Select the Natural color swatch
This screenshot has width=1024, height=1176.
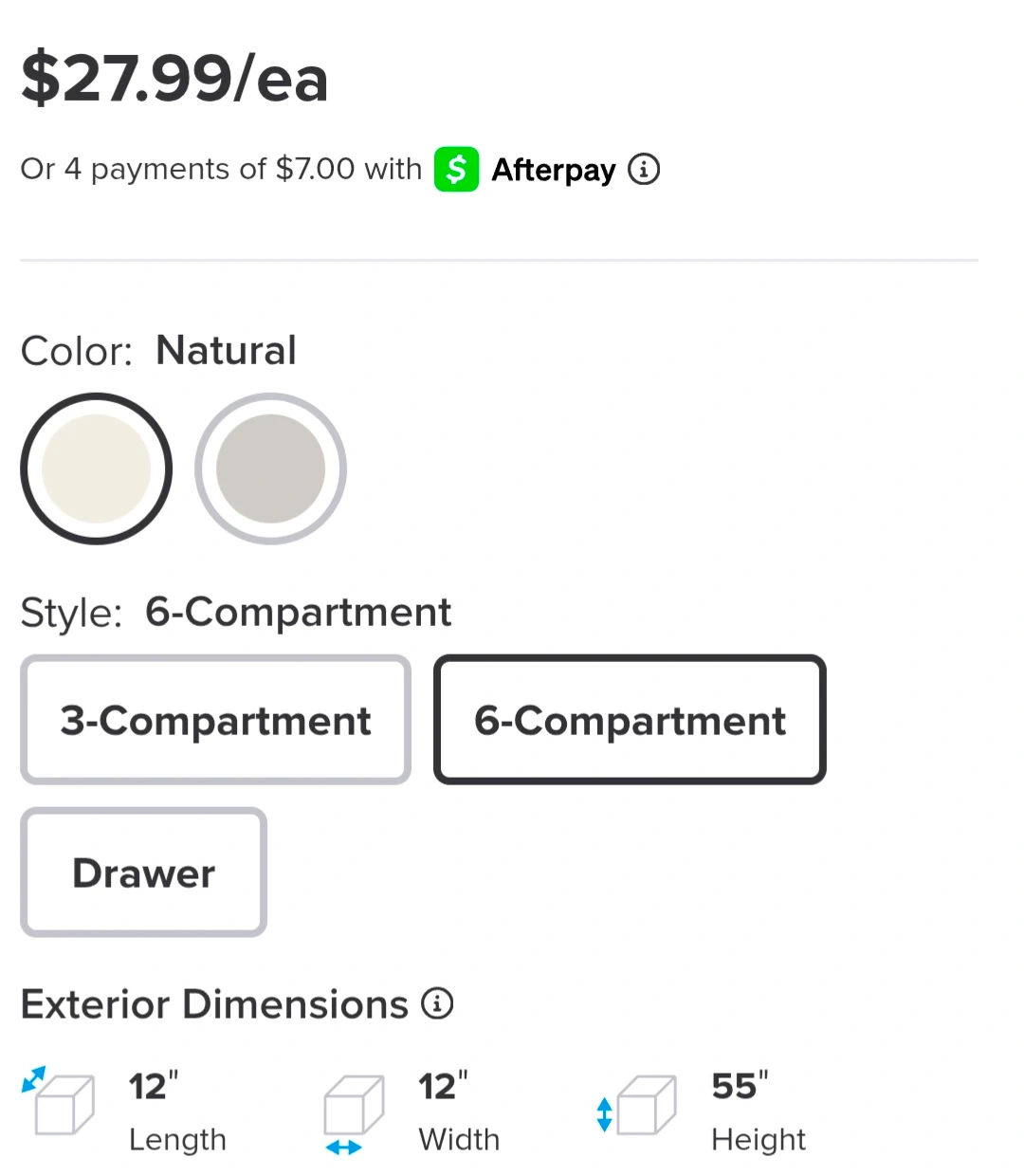(96, 469)
